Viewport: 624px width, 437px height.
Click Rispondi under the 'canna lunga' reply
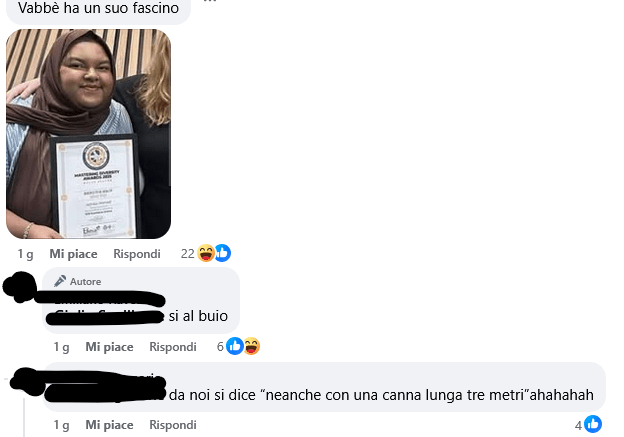click(173, 425)
